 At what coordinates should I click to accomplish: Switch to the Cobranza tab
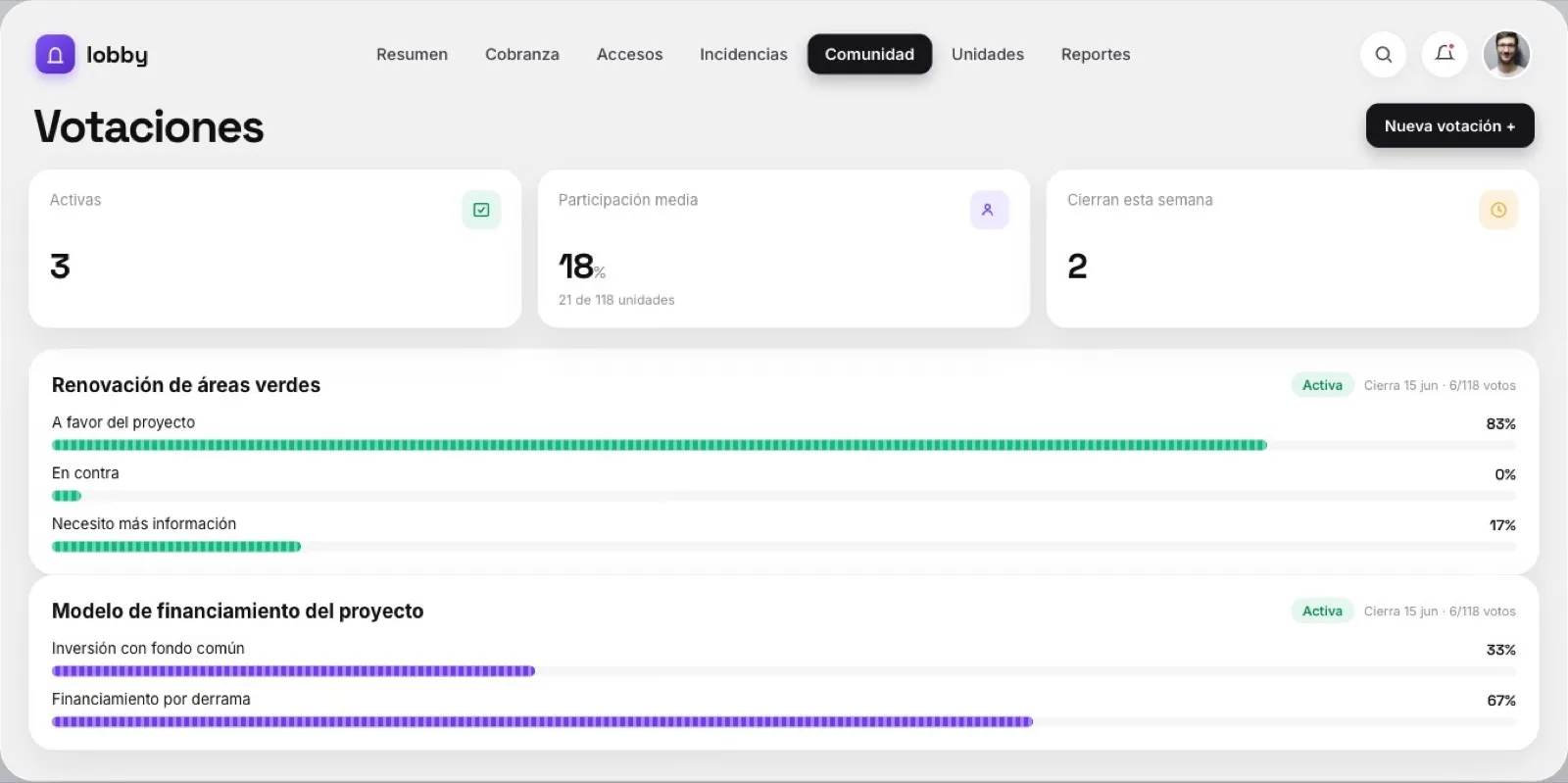click(x=521, y=55)
